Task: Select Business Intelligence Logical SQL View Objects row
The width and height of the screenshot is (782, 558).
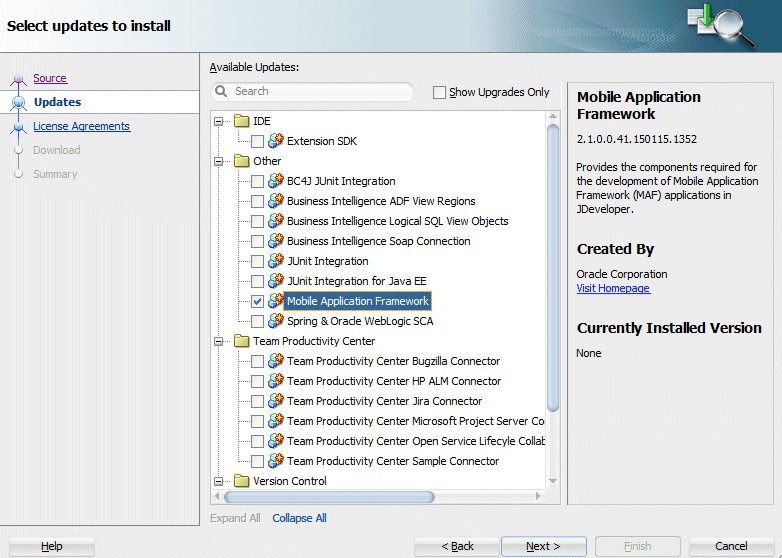Action: pyautogui.click(x=397, y=221)
